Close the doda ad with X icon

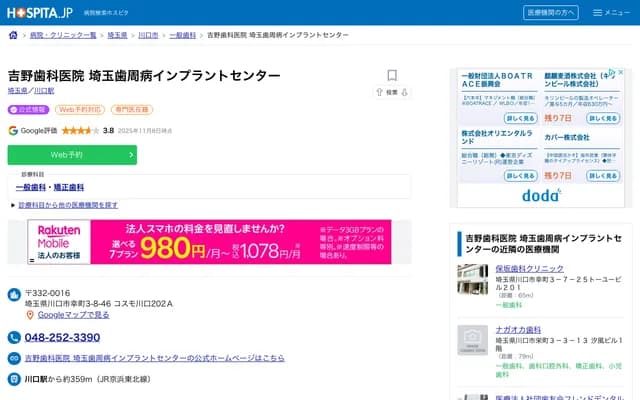click(x=620, y=72)
